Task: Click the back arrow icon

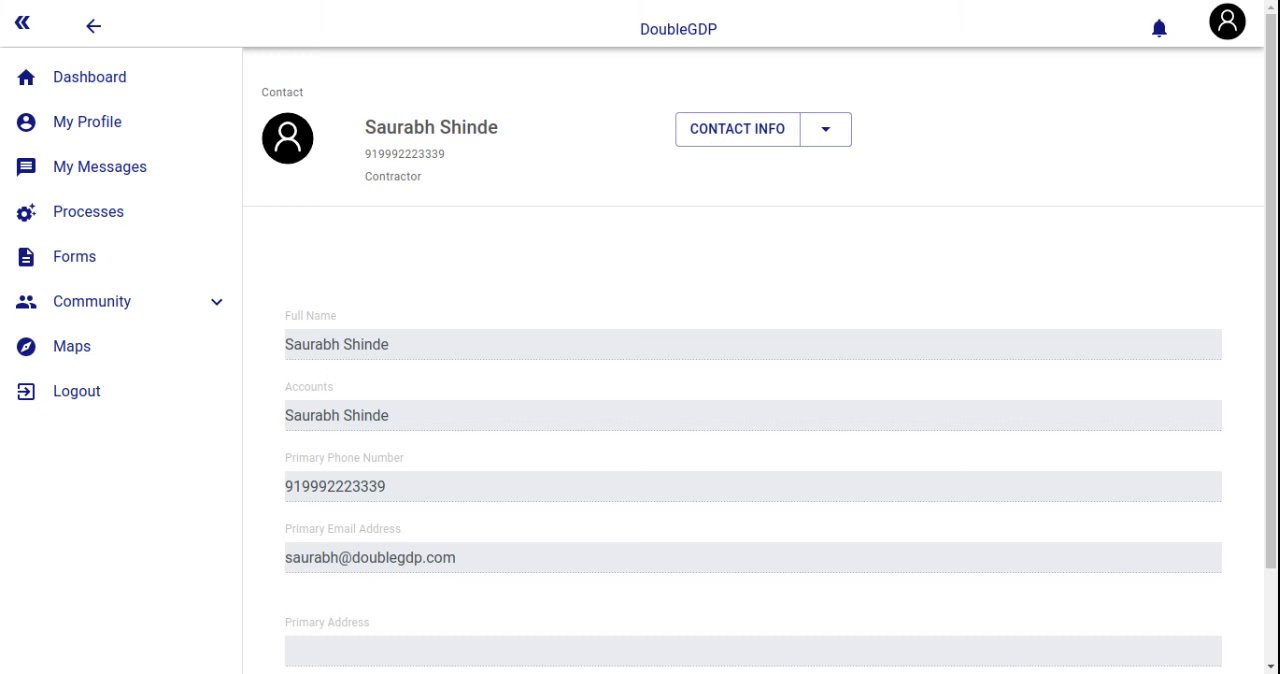Action: tap(93, 26)
